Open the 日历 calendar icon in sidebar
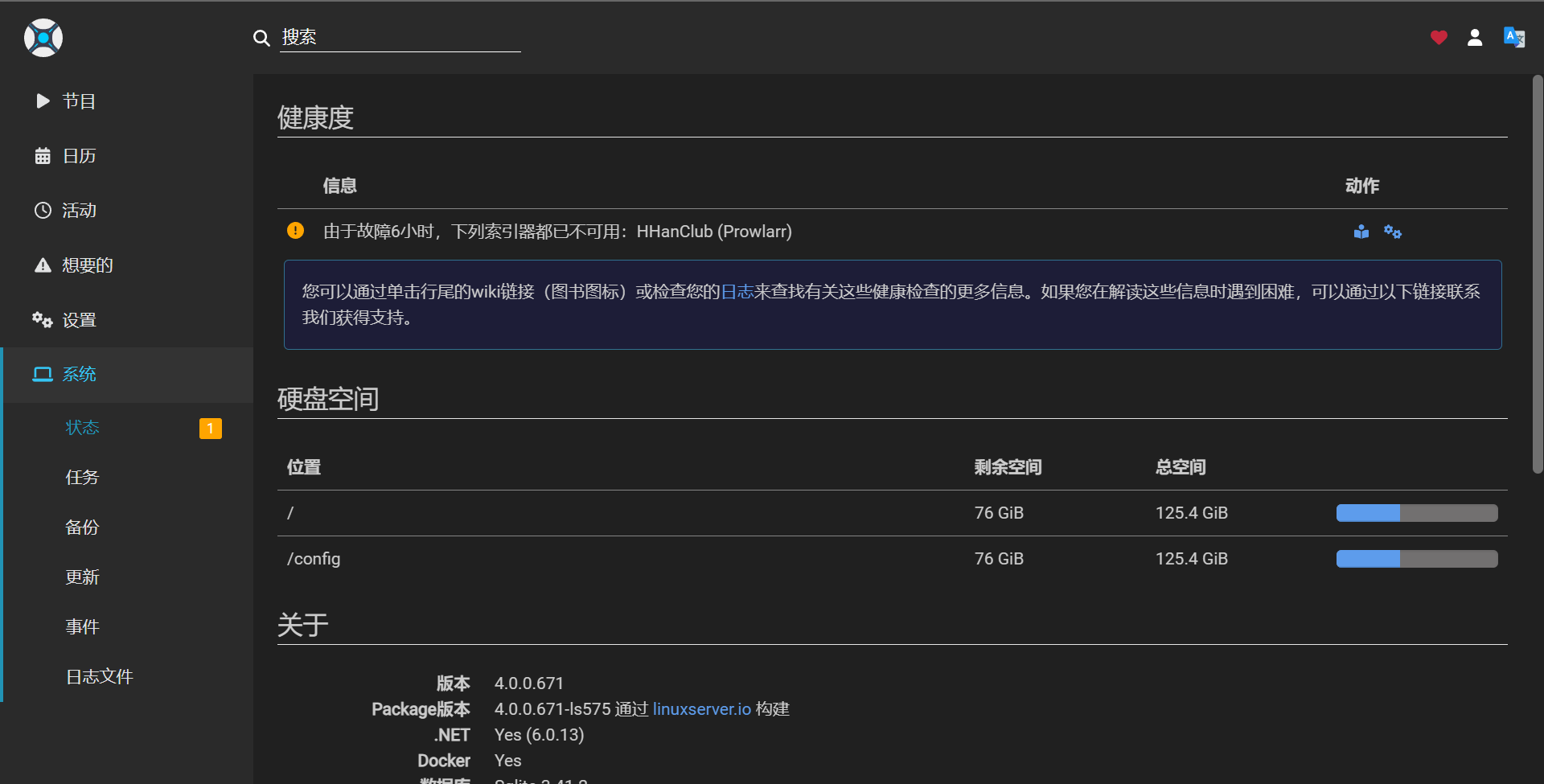 click(x=43, y=155)
